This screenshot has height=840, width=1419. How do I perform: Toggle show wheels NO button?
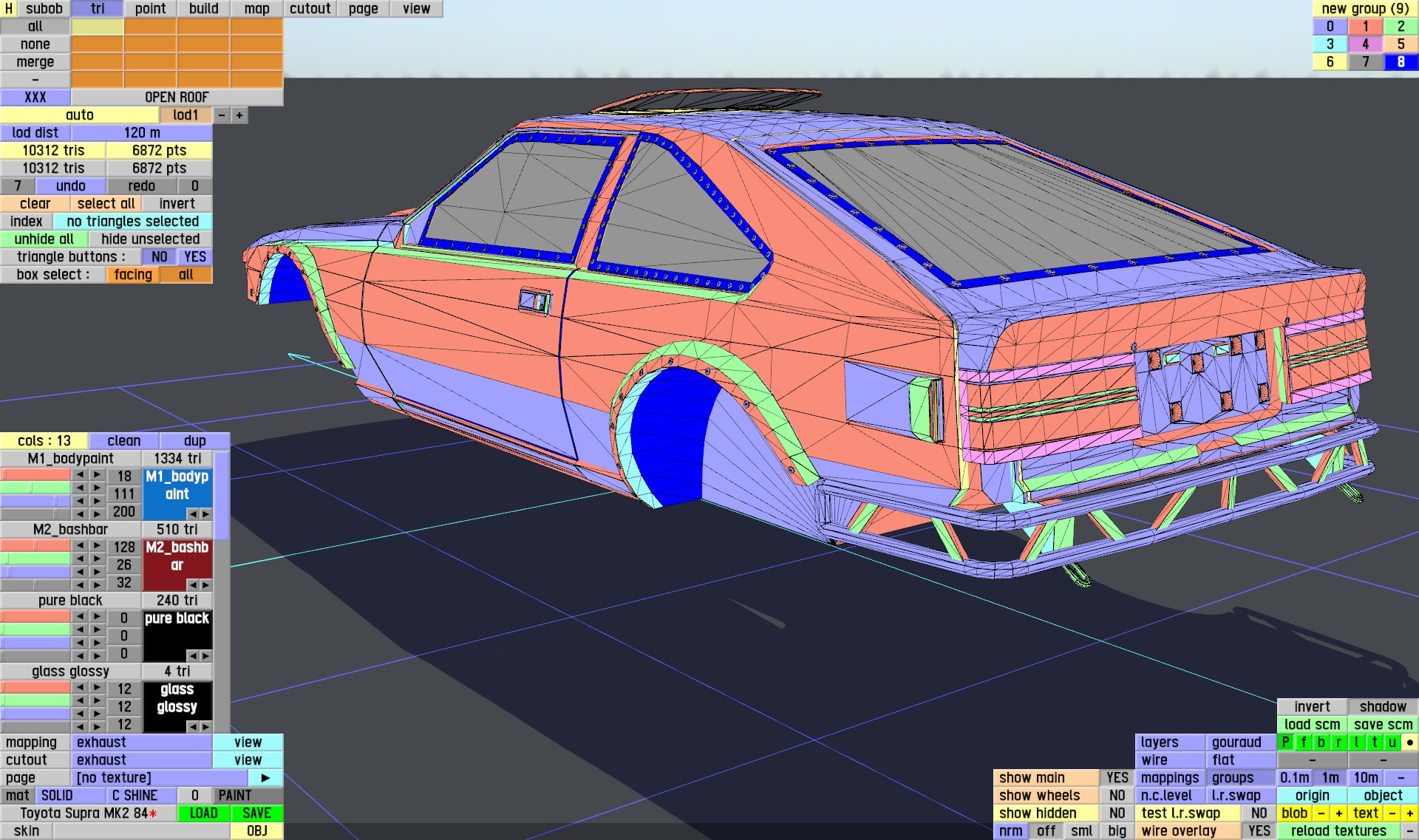(x=1117, y=796)
